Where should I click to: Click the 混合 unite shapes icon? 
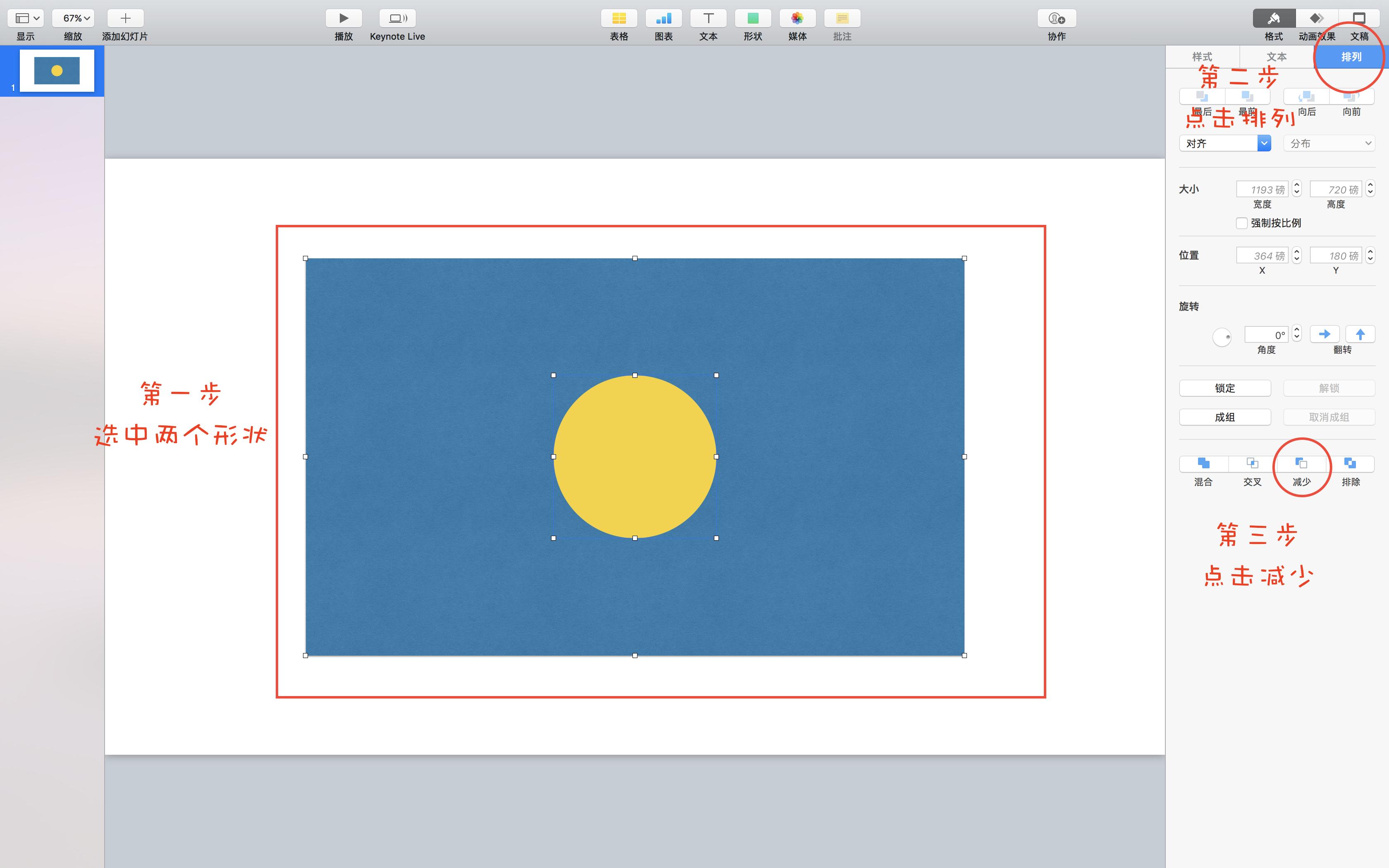[x=1204, y=463]
